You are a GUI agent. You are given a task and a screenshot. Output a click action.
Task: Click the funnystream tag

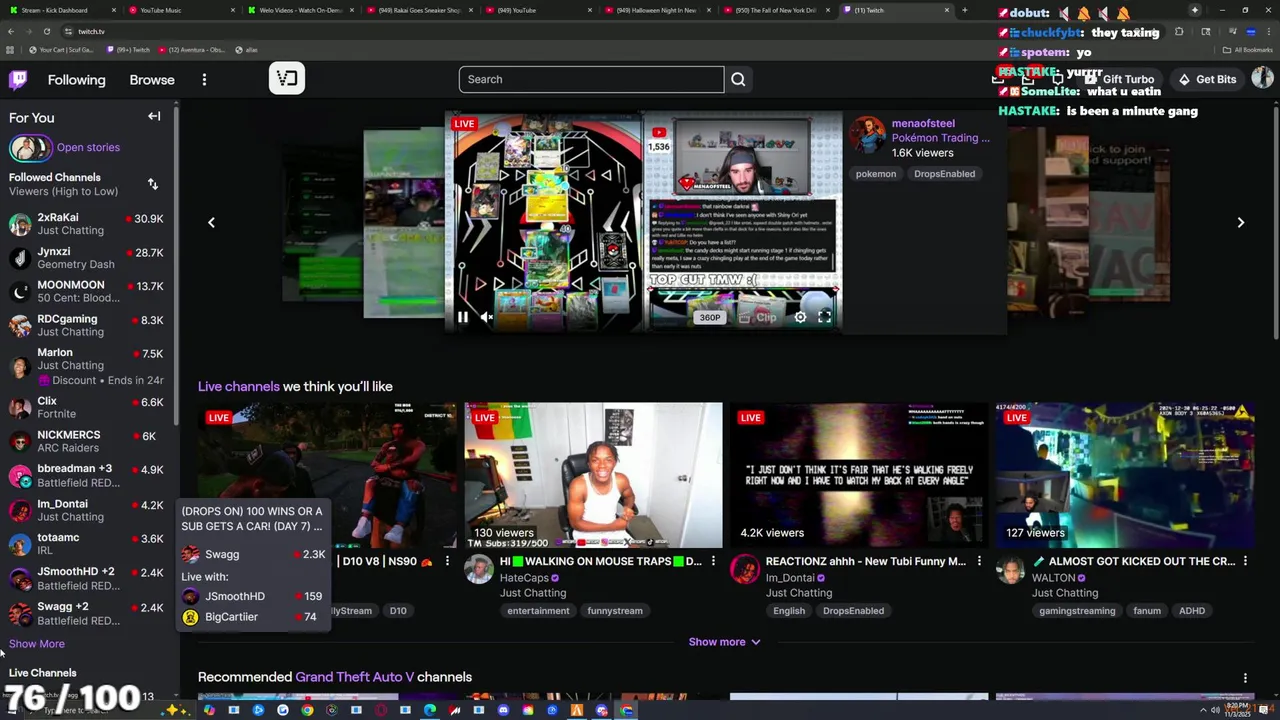(x=615, y=611)
